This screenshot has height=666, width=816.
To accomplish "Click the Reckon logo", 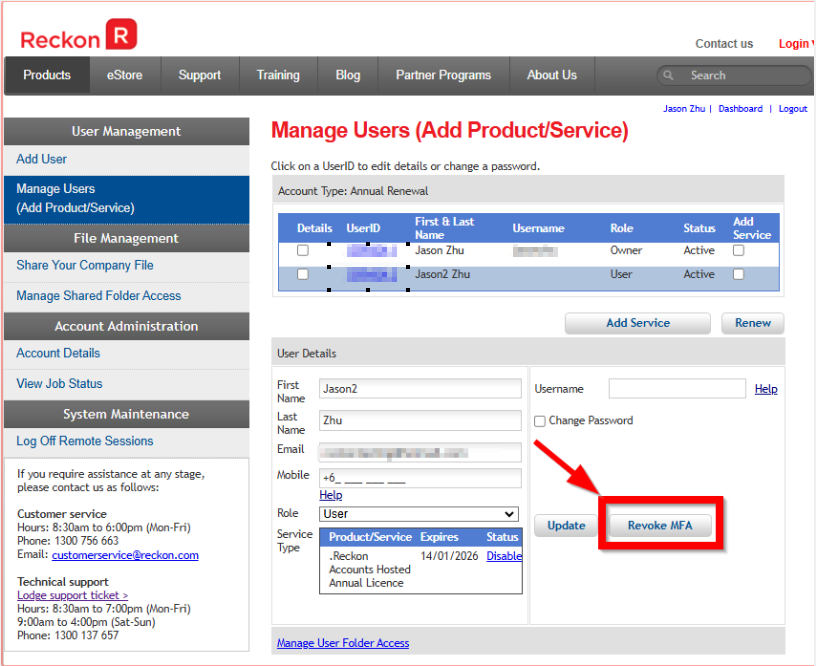I will pyautogui.click(x=79, y=35).
